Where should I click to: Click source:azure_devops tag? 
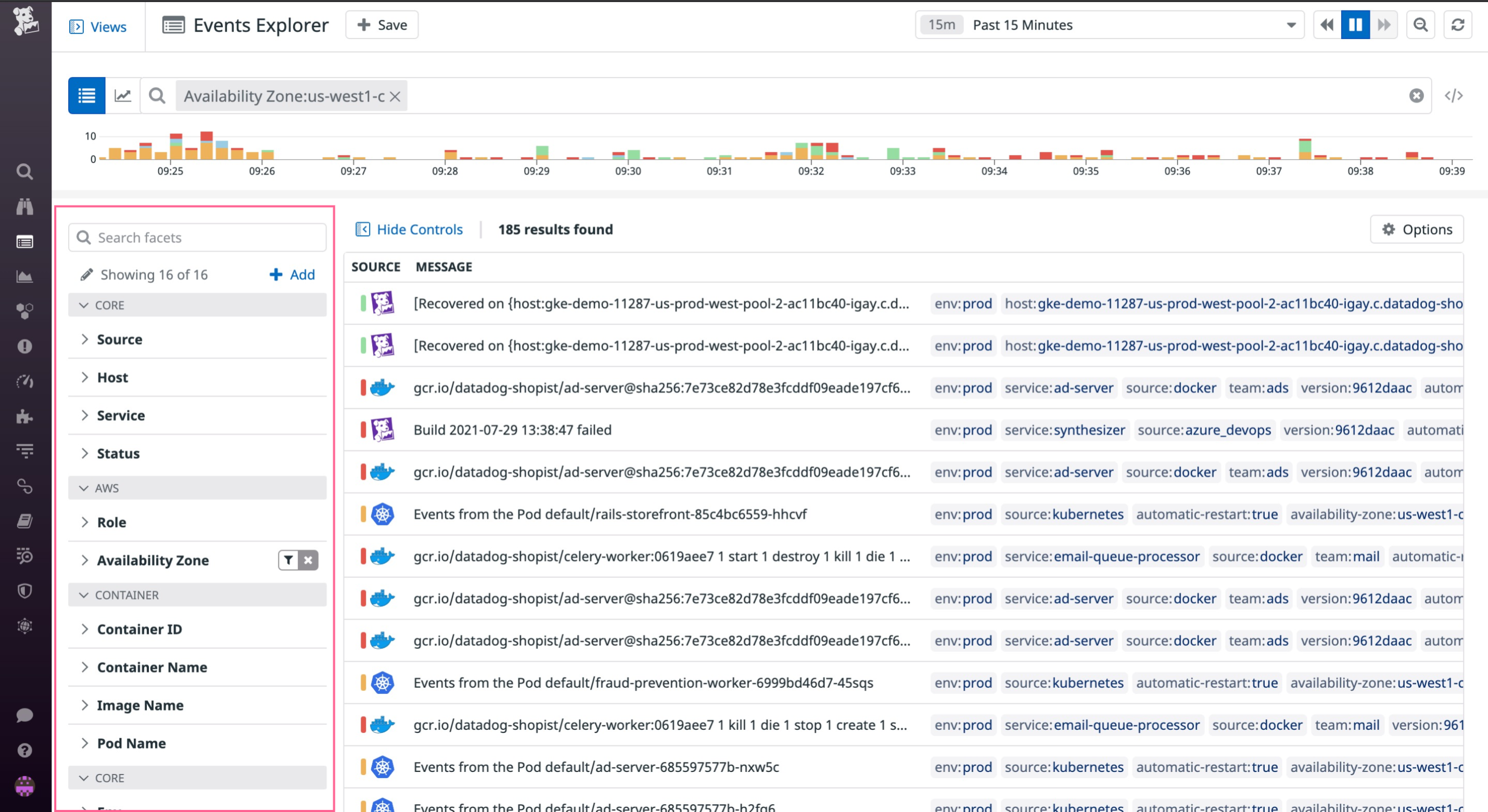point(1204,430)
